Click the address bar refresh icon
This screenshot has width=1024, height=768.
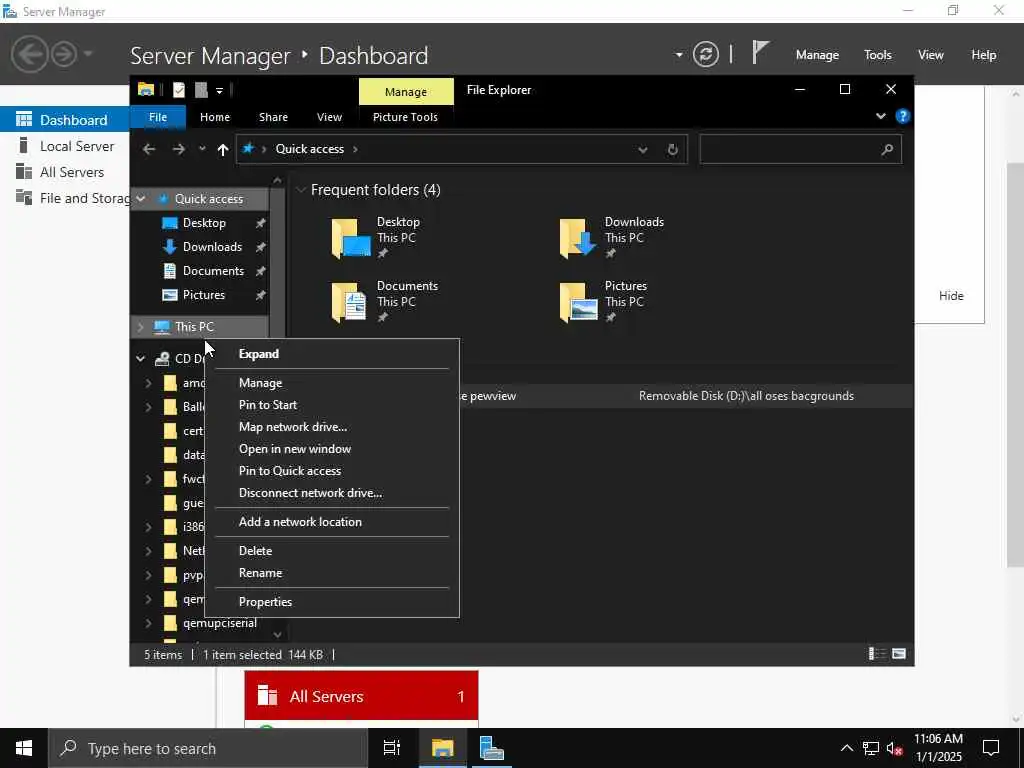tap(673, 150)
